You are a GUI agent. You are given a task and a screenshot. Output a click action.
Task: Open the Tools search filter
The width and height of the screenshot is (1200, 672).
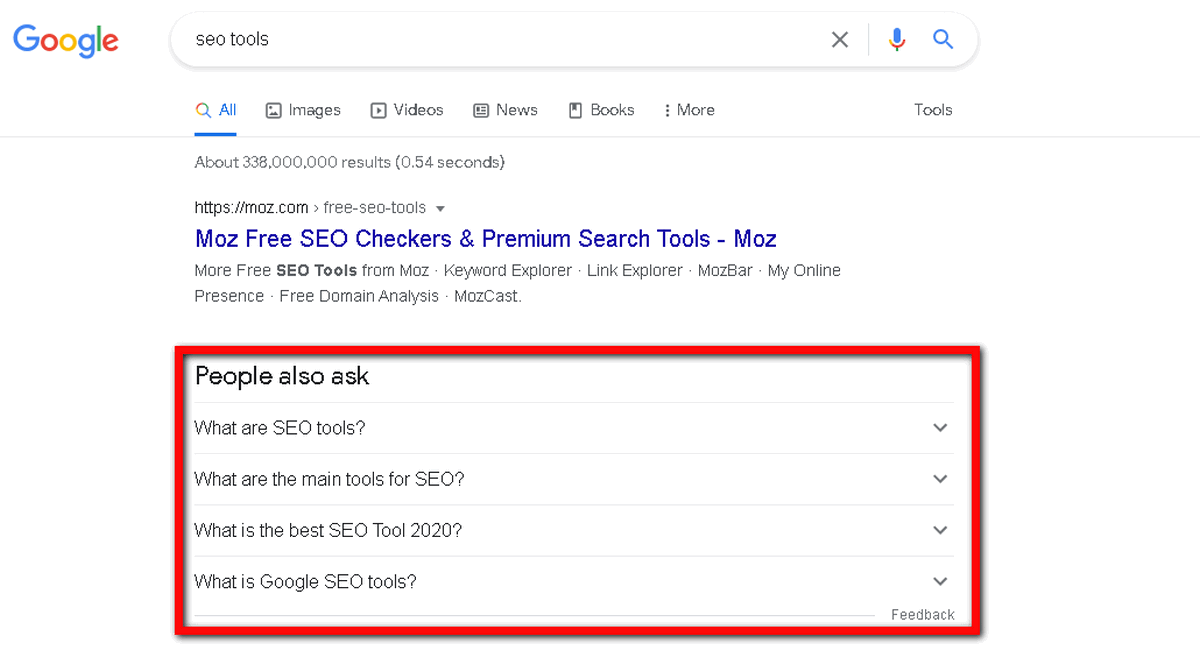coord(933,110)
